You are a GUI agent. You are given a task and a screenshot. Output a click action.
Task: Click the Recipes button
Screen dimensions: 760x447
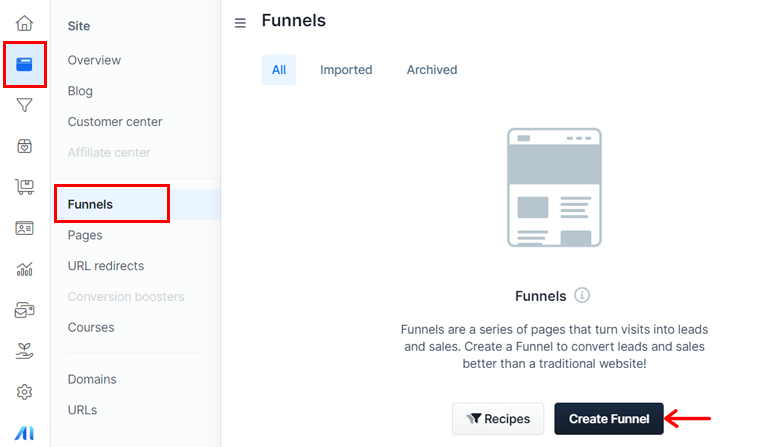(498, 418)
